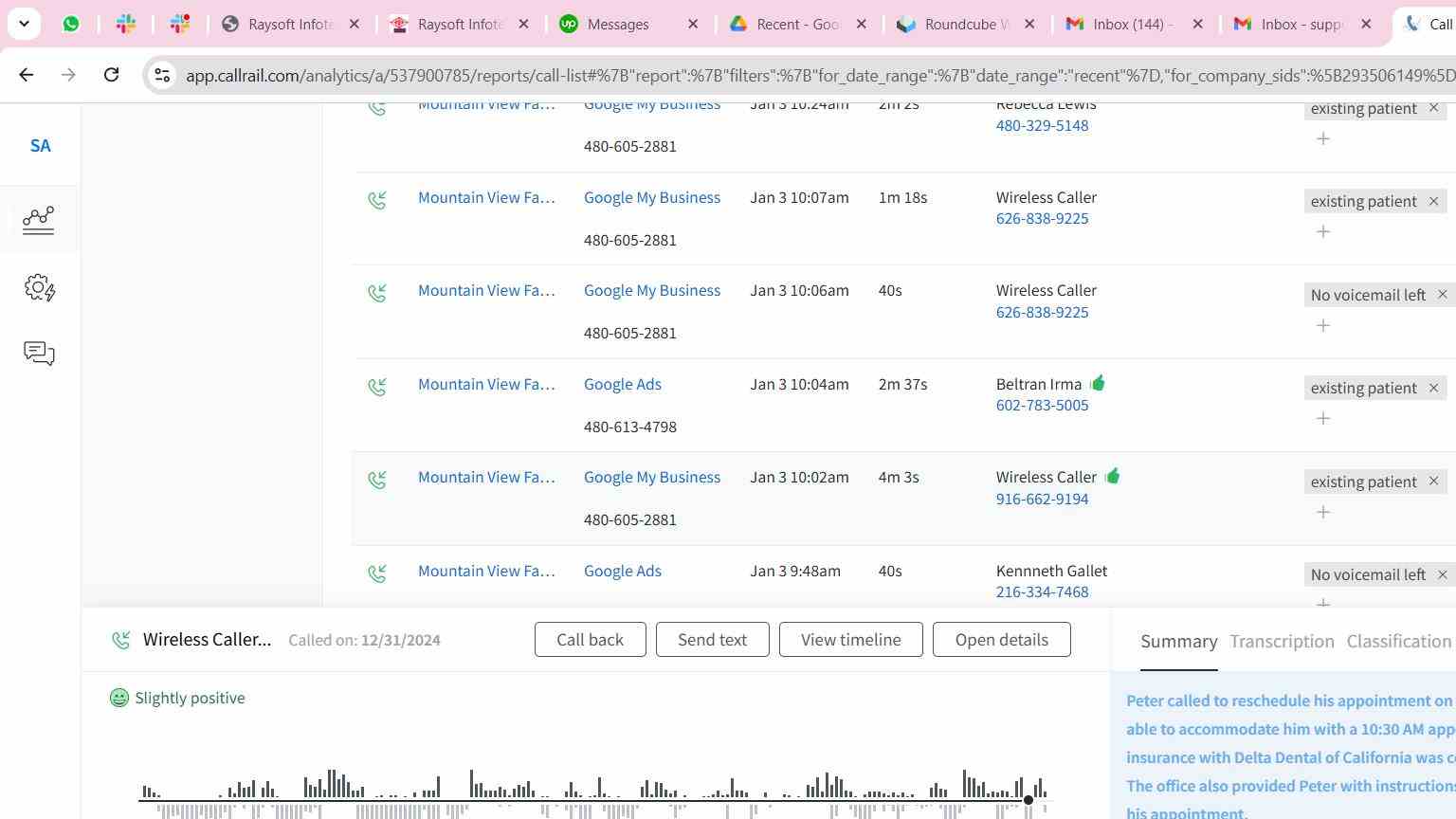This screenshot has width=1456, height=819.
Task: Switch to the Classification tab
Action: coord(1399,642)
